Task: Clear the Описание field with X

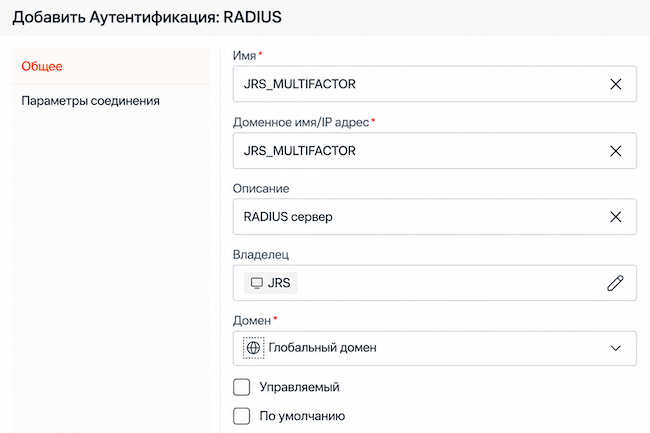Action: pos(616,217)
